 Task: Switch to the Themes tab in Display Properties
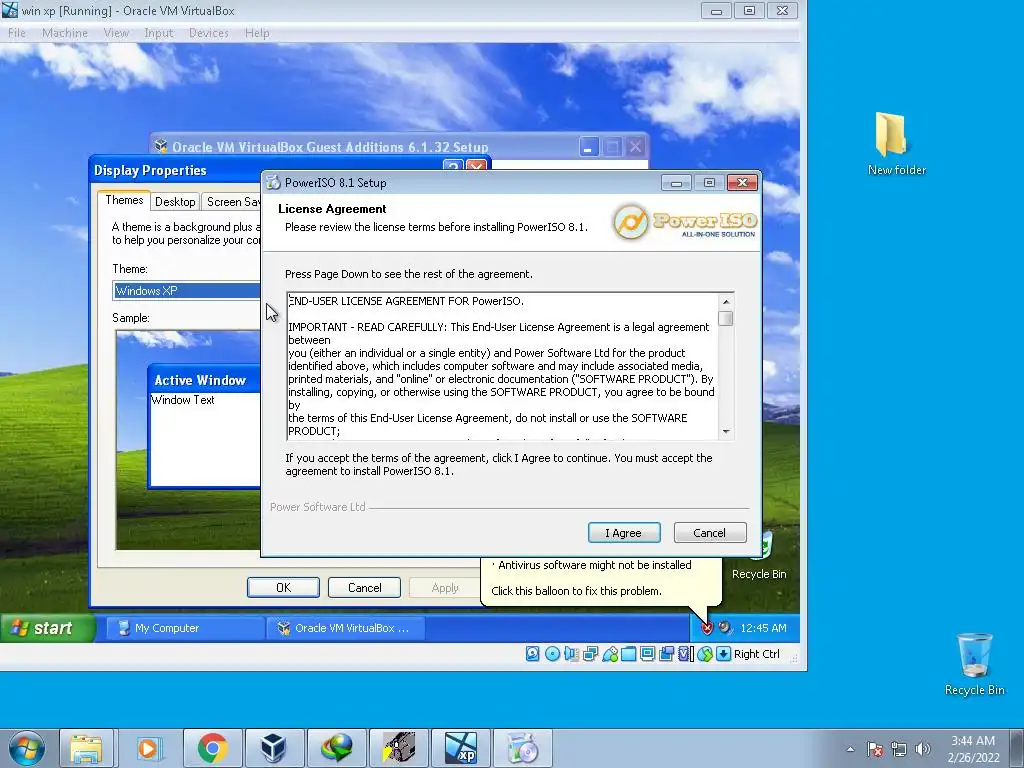coord(124,200)
